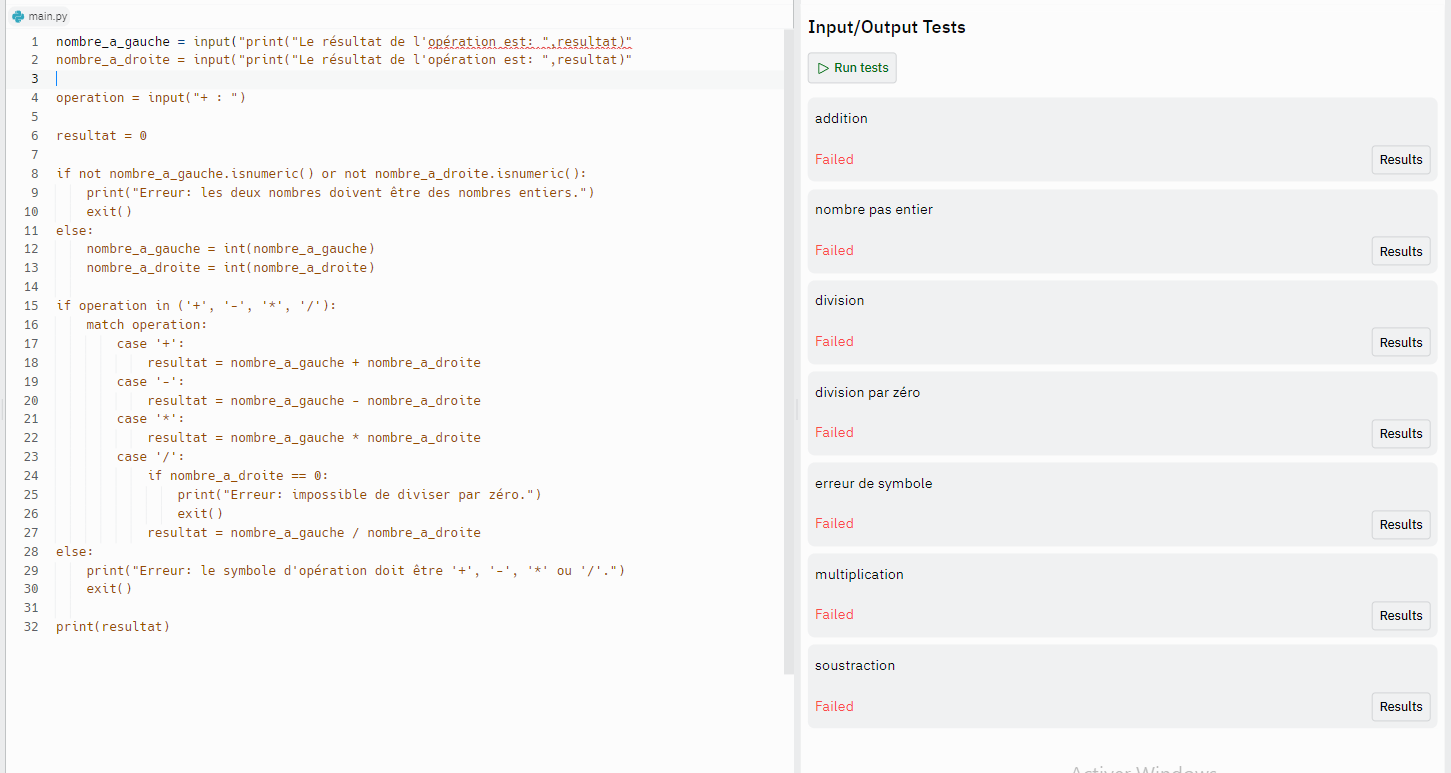Show Results for the multiplication test
This screenshot has height=773, width=1451.
1400,615
